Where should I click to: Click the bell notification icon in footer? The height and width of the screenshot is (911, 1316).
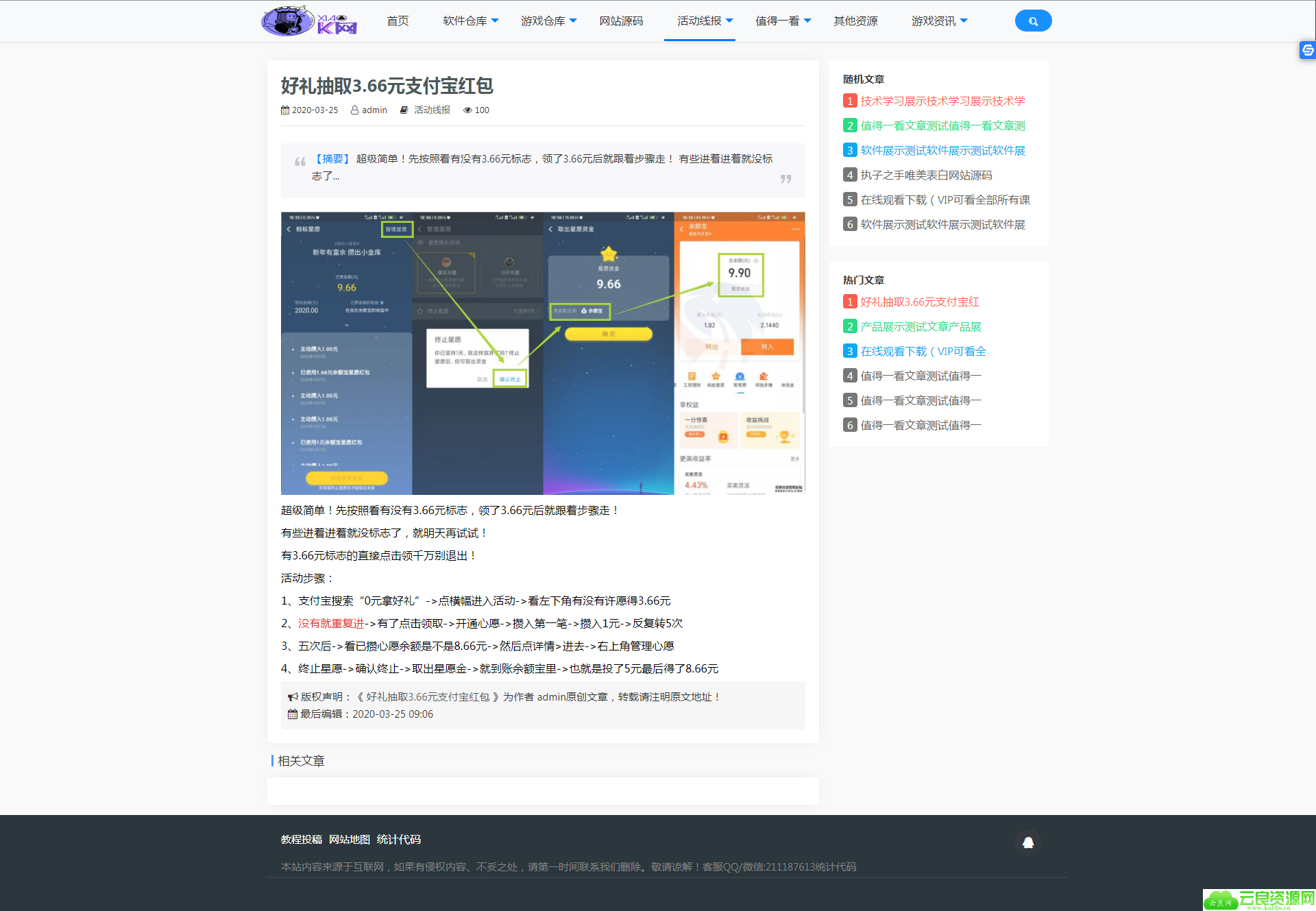[1027, 842]
